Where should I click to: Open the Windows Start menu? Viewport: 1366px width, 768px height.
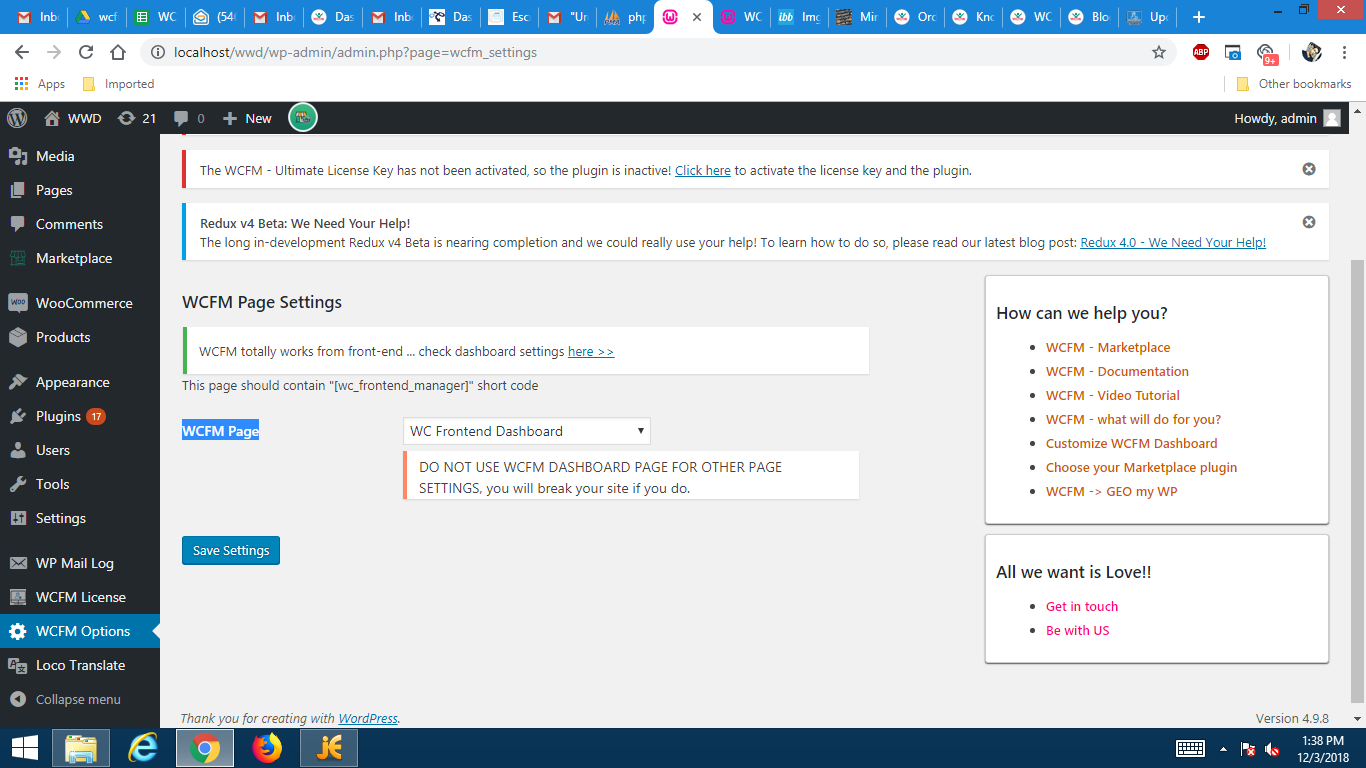(x=24, y=748)
